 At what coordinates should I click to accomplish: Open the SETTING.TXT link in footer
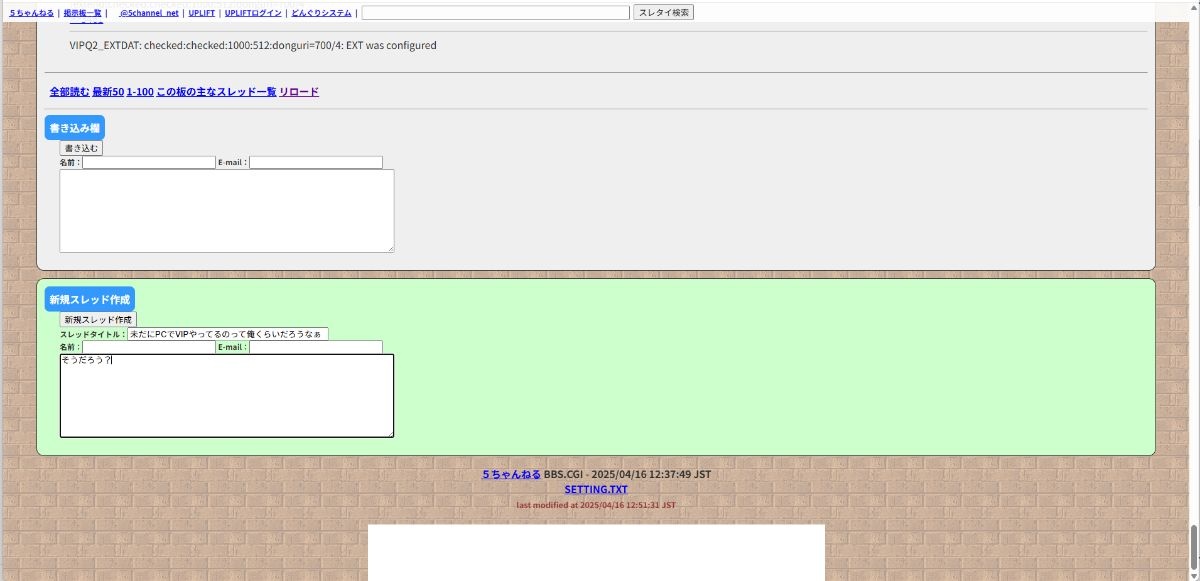(x=596, y=489)
